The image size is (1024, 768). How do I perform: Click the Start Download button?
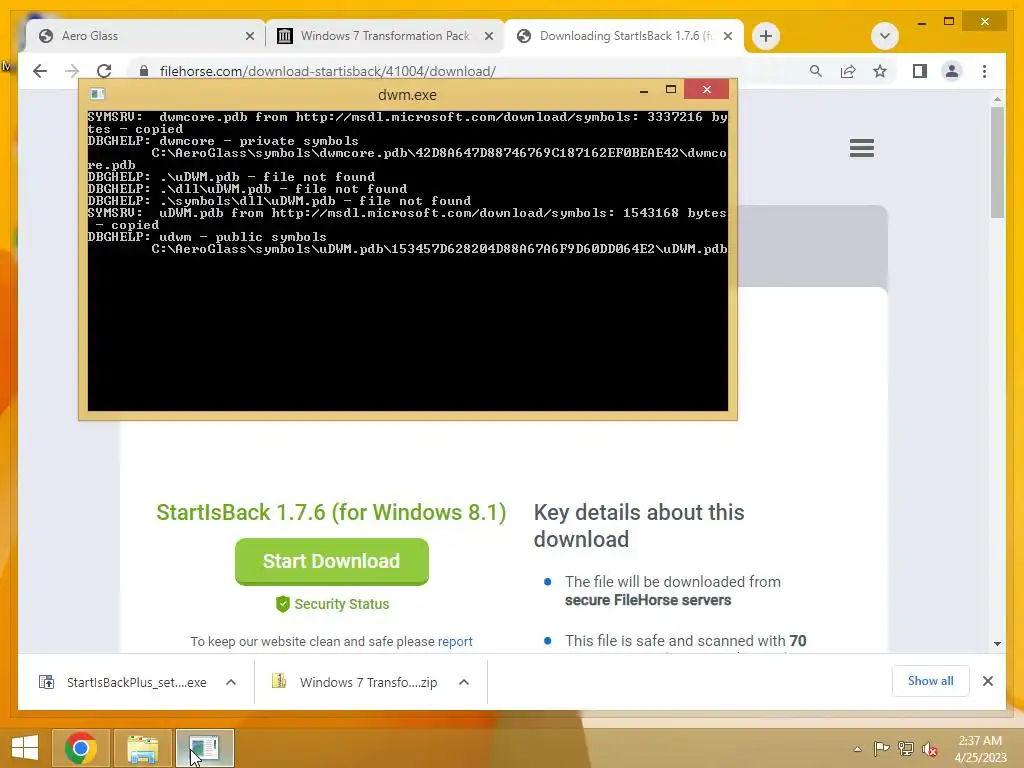(x=332, y=562)
